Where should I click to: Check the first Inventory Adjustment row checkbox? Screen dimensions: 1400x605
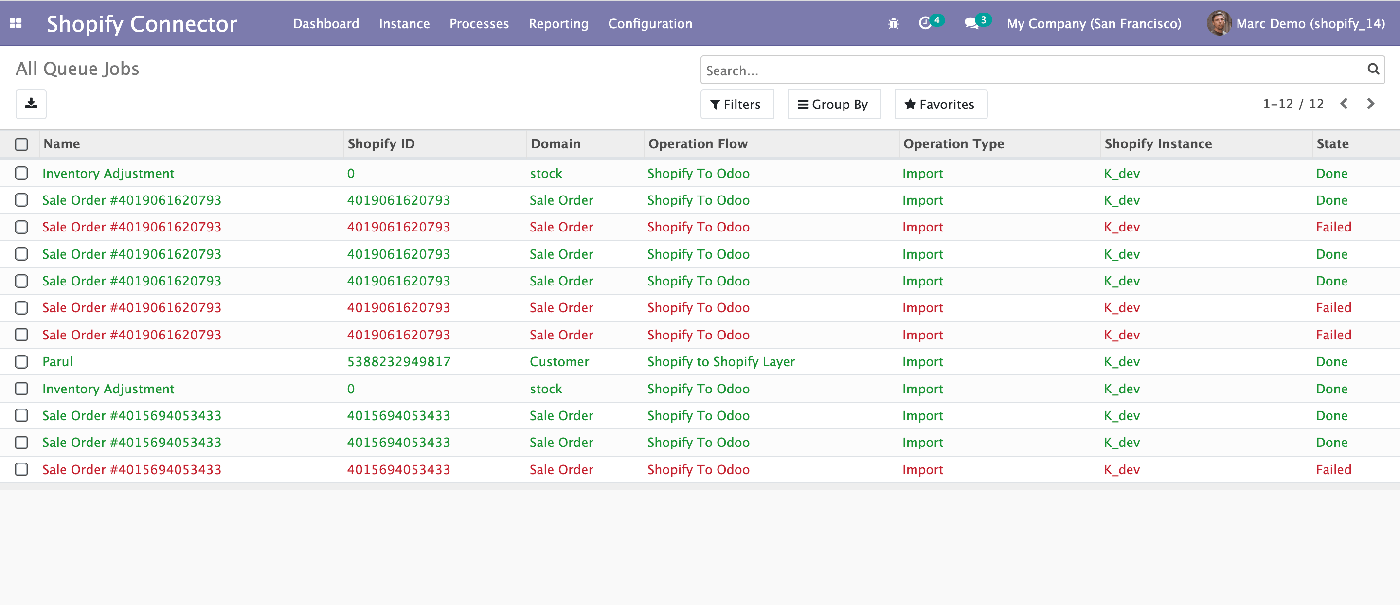click(x=21, y=173)
